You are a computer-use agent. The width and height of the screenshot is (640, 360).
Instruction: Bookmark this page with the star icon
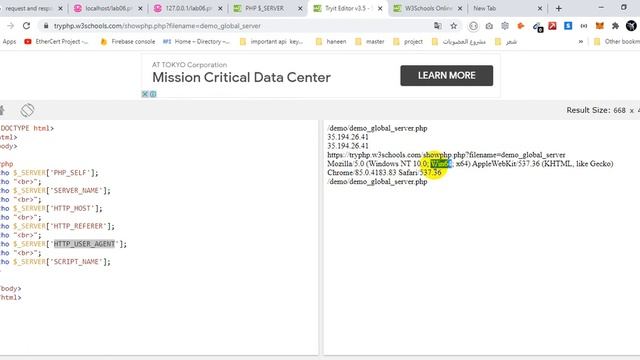[453, 26]
